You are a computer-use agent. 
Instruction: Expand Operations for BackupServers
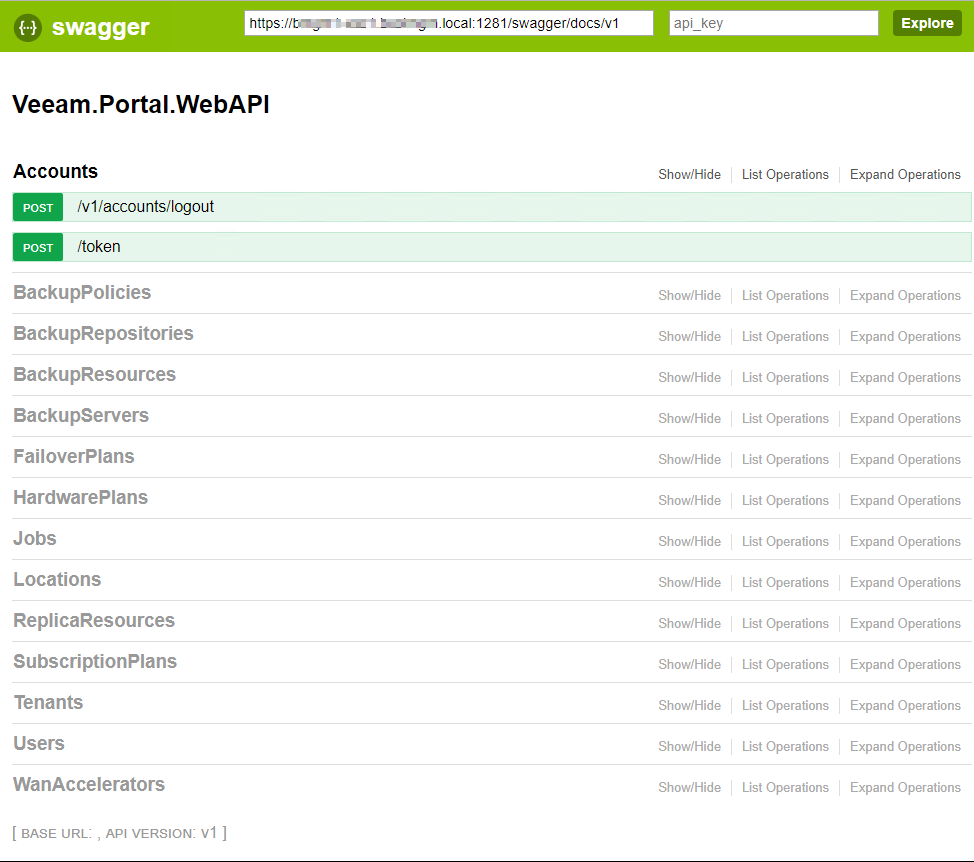[905, 419]
